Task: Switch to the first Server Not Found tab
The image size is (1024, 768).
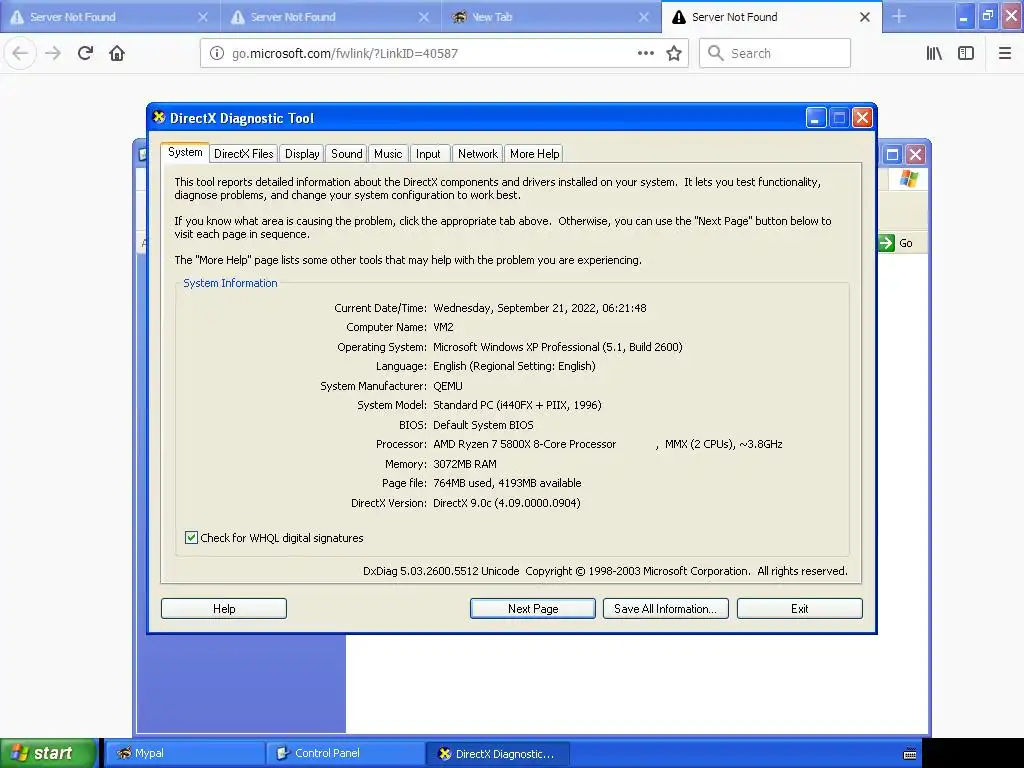Action: [110, 17]
